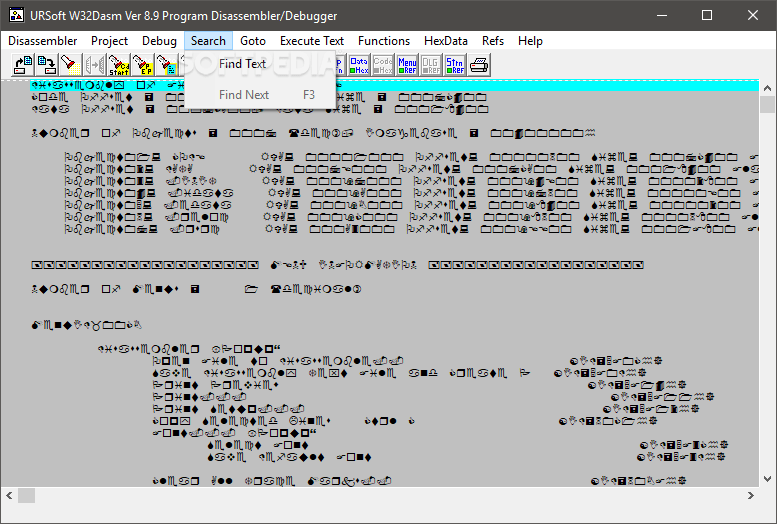Open the Execute Text menu
Image resolution: width=777 pixels, height=524 pixels.
coord(312,41)
